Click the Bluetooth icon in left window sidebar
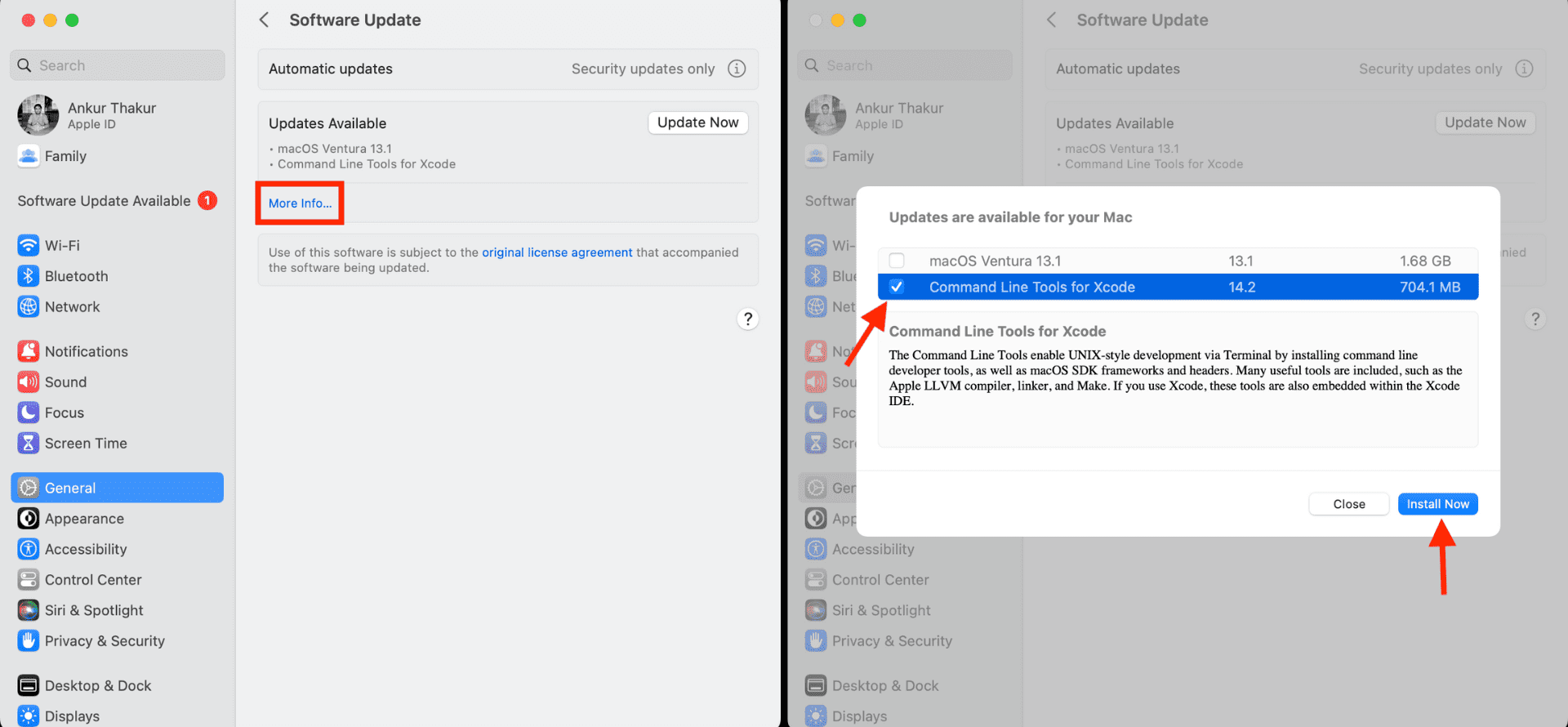The height and width of the screenshot is (727, 1568). click(28, 276)
